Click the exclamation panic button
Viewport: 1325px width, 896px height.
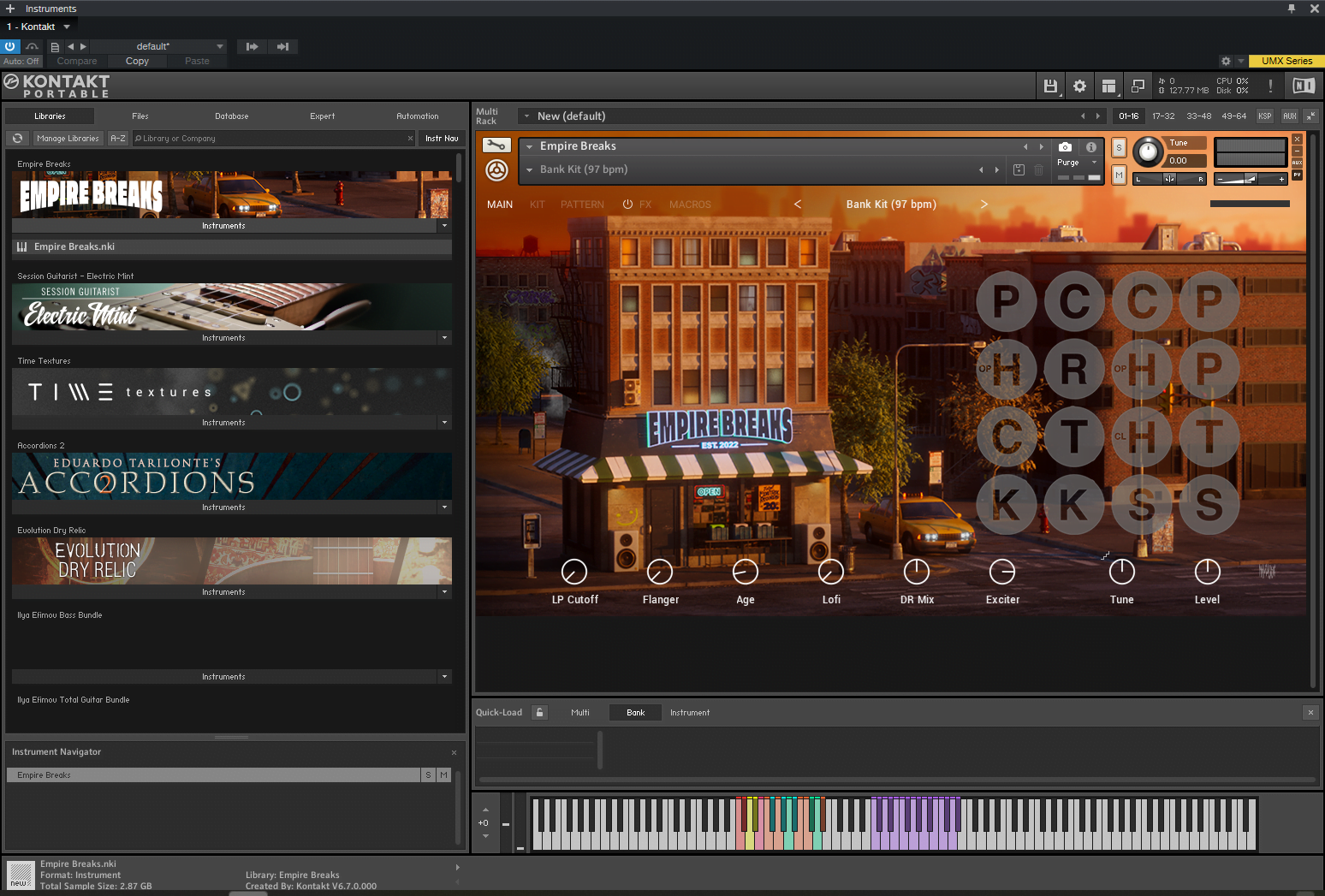pyautogui.click(x=1270, y=86)
